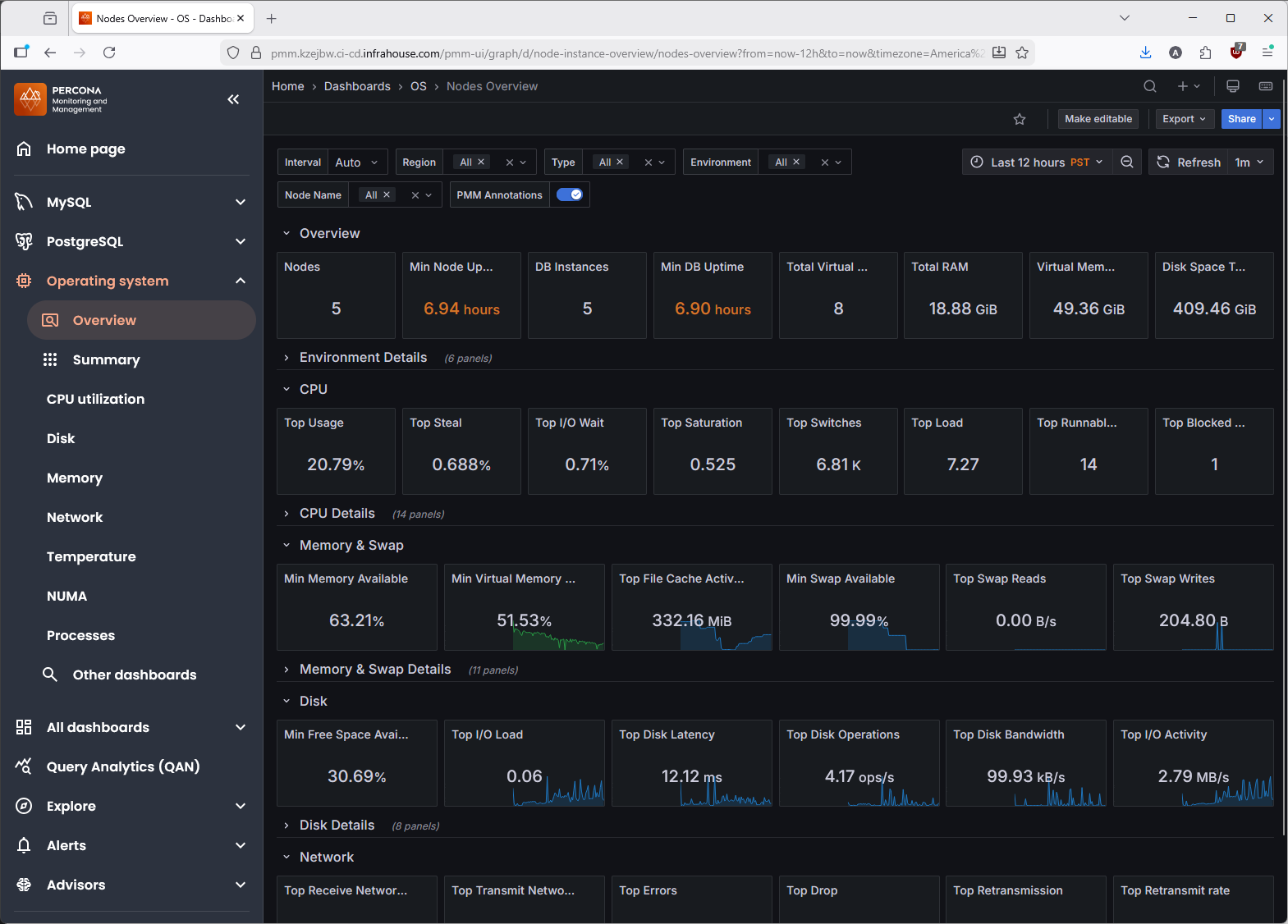Click the search magnifier icon in header
This screenshot has width=1288, height=924.
1150,86
